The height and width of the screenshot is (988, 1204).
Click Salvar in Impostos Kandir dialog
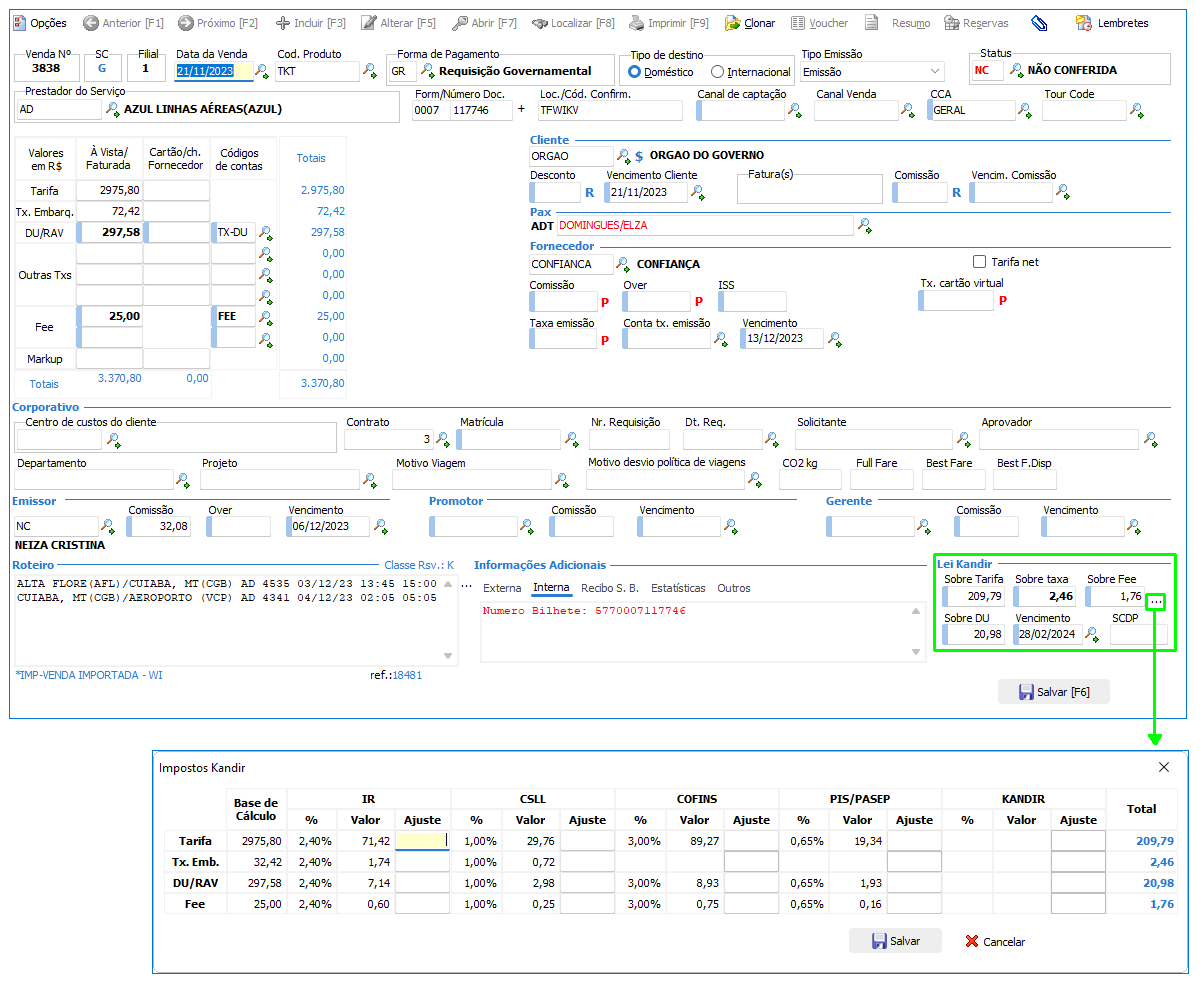(895, 941)
